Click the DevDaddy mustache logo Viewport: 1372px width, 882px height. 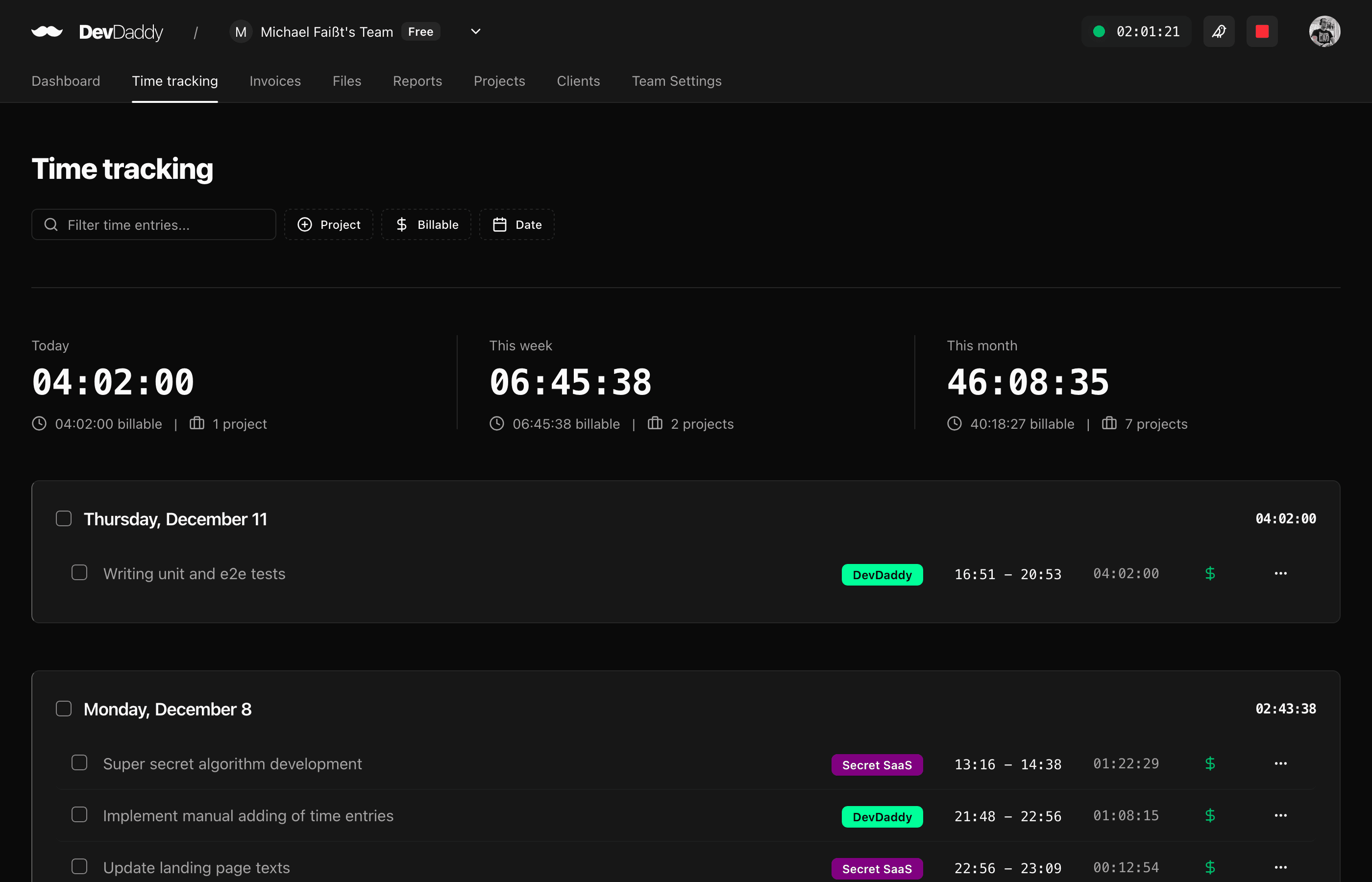pyautogui.click(x=48, y=31)
